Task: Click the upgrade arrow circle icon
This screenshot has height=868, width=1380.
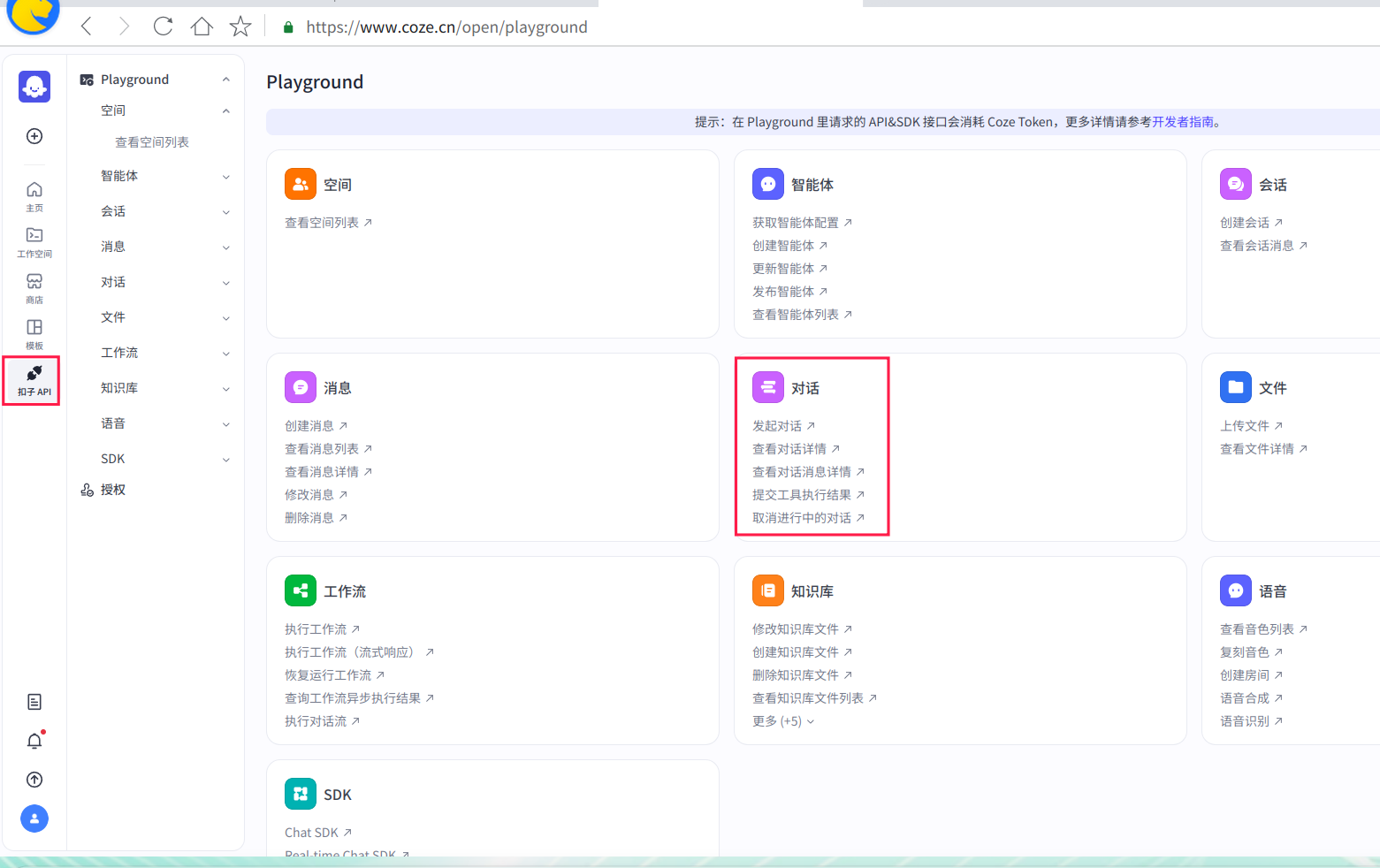Action: (34, 780)
